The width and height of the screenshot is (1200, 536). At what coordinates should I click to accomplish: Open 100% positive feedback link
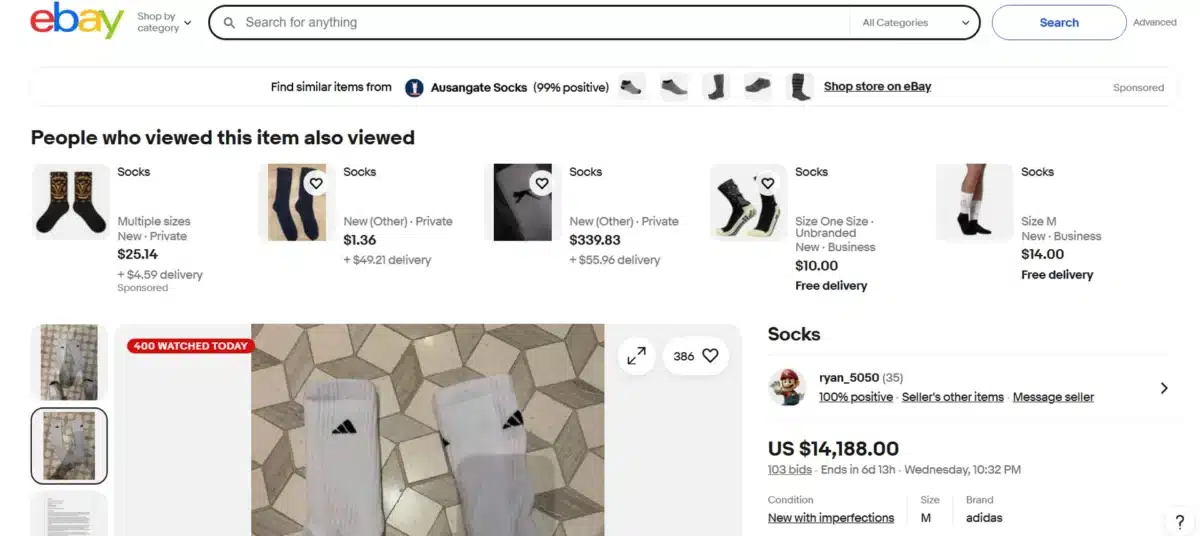856,397
